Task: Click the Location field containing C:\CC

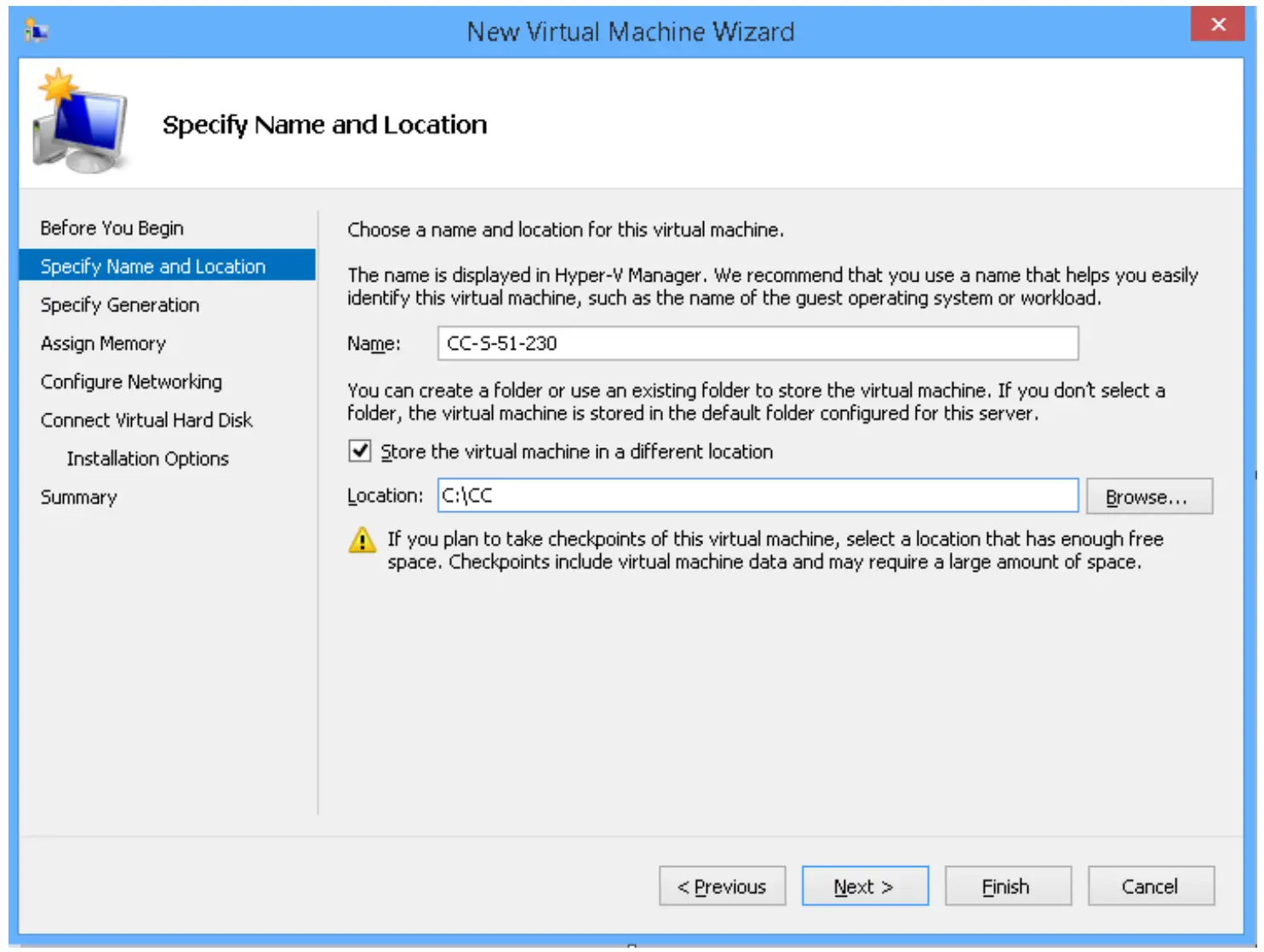Action: [x=758, y=495]
